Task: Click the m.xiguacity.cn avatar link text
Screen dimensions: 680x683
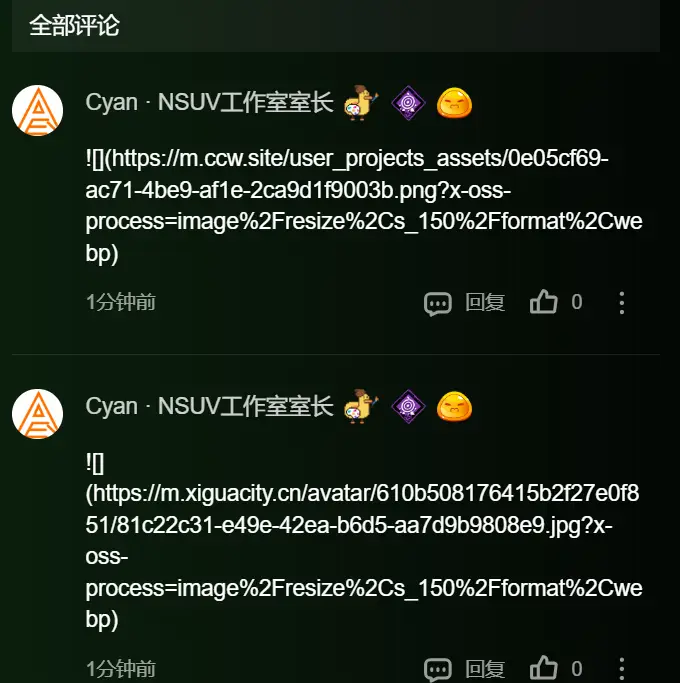Action: pos(364,541)
